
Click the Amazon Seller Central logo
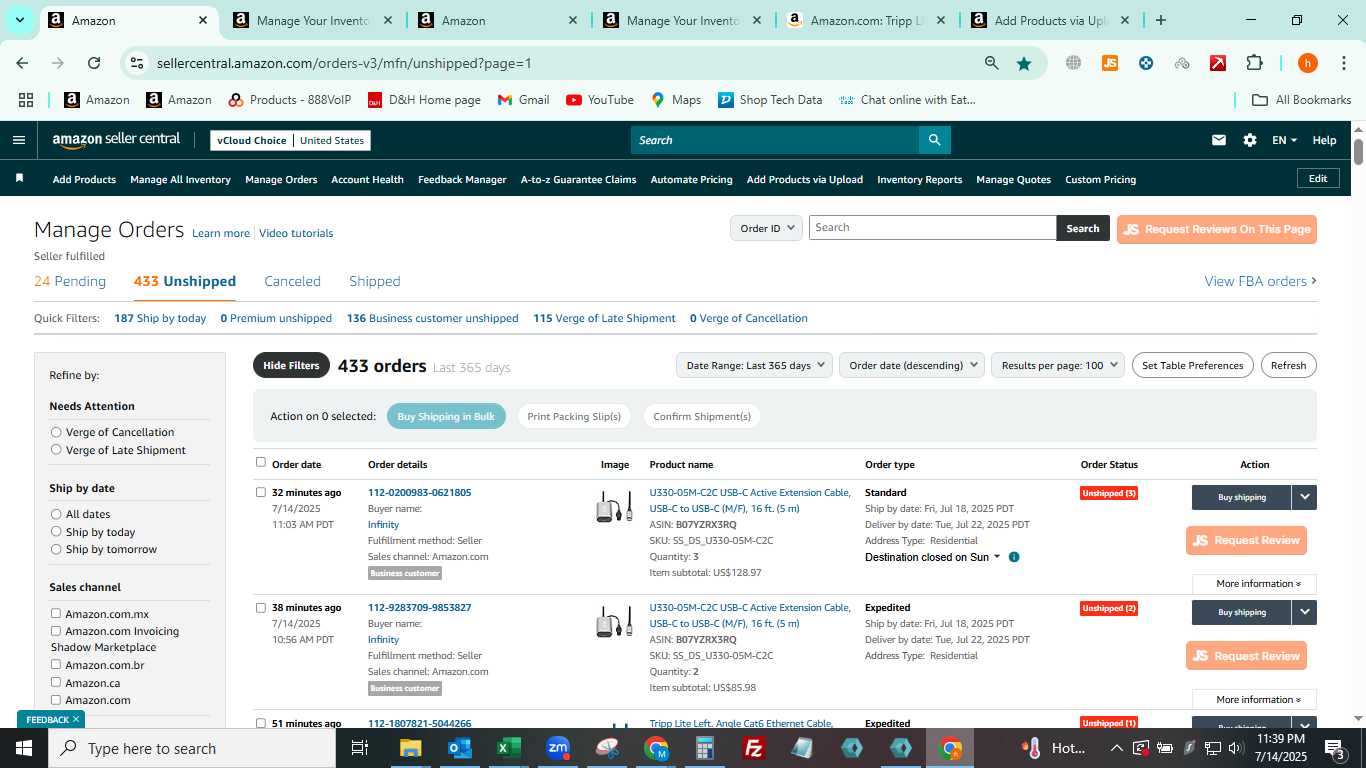116,141
